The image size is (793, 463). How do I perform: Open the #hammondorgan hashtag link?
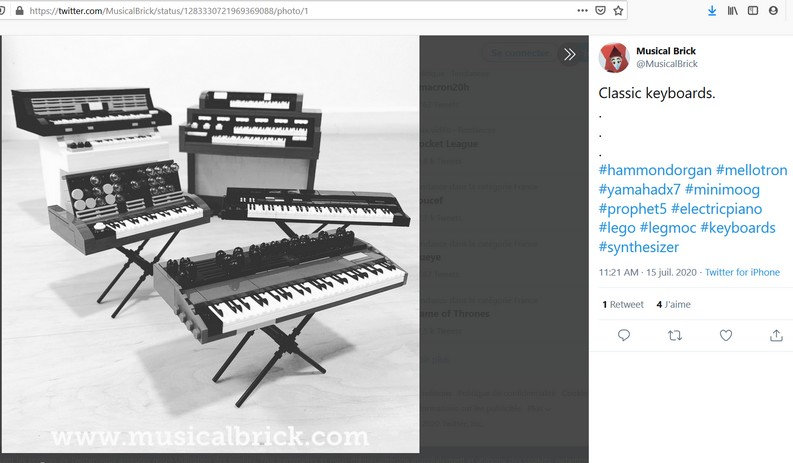tap(655, 170)
